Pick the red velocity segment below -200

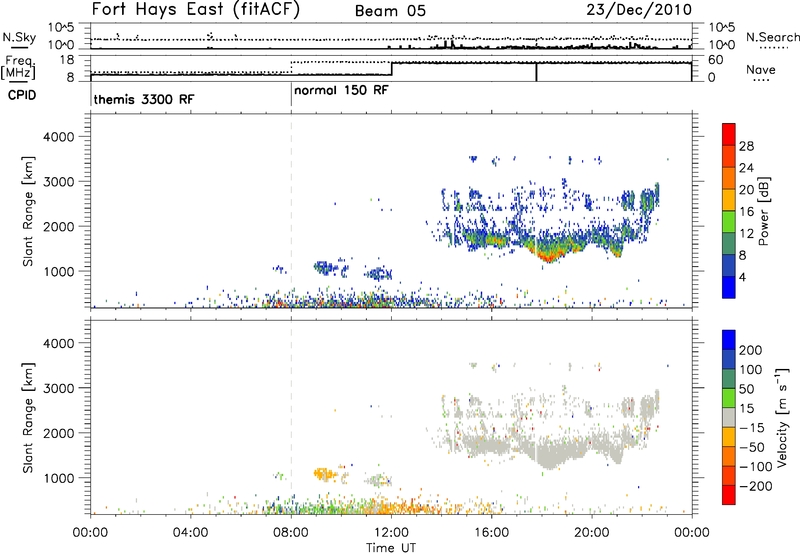pyautogui.click(x=729, y=495)
